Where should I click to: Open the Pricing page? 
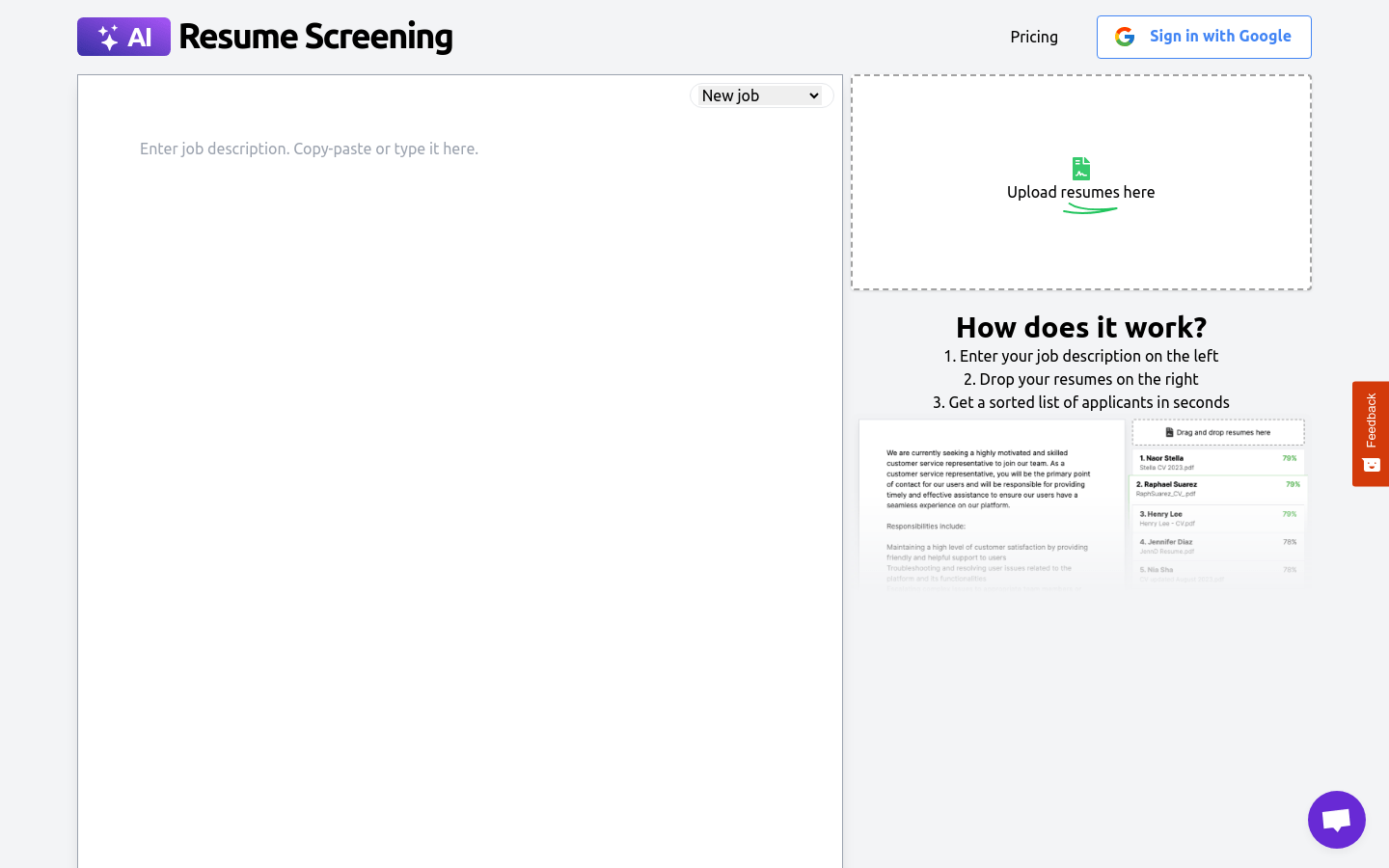[1034, 37]
